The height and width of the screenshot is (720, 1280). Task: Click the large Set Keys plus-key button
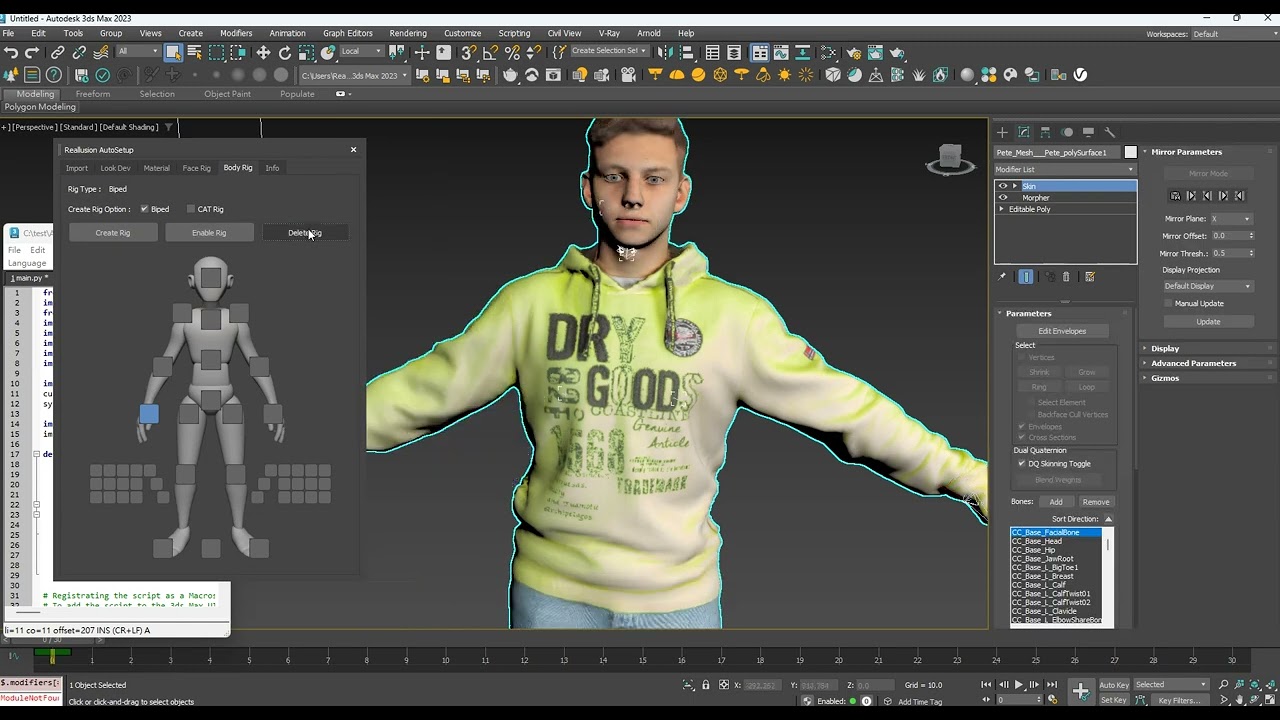coord(1081,691)
